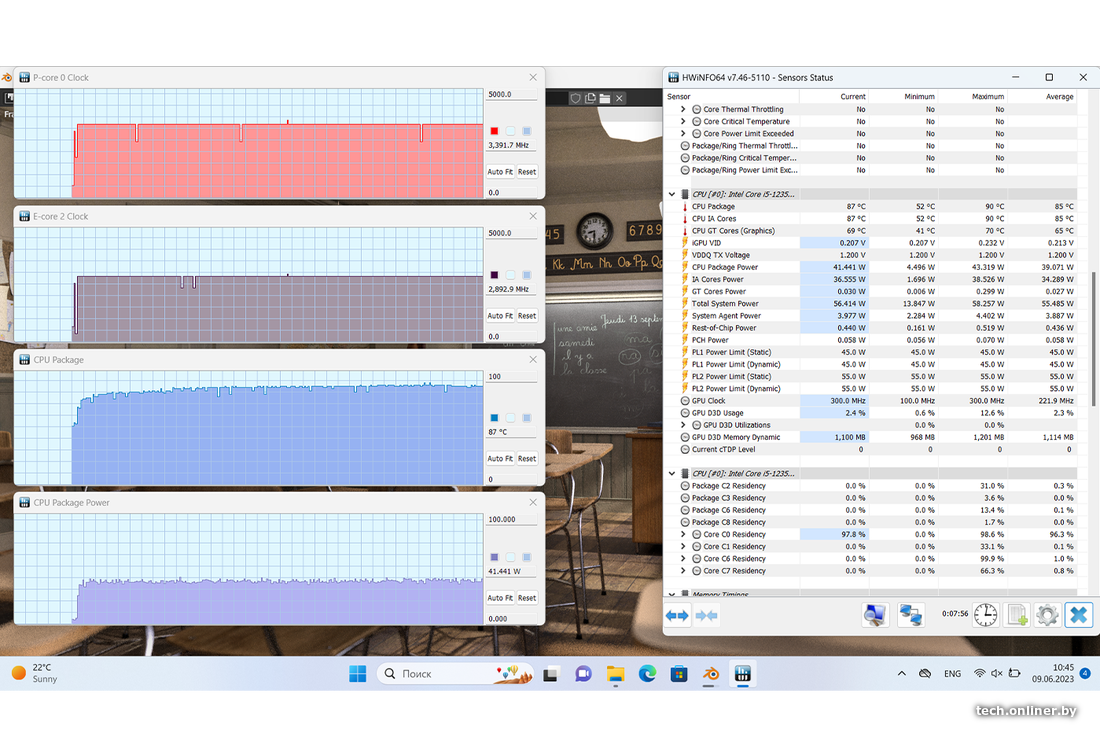This screenshot has height=734, width=1100.
Task: Expand the Core Thermal Throttling row
Action: coord(683,110)
